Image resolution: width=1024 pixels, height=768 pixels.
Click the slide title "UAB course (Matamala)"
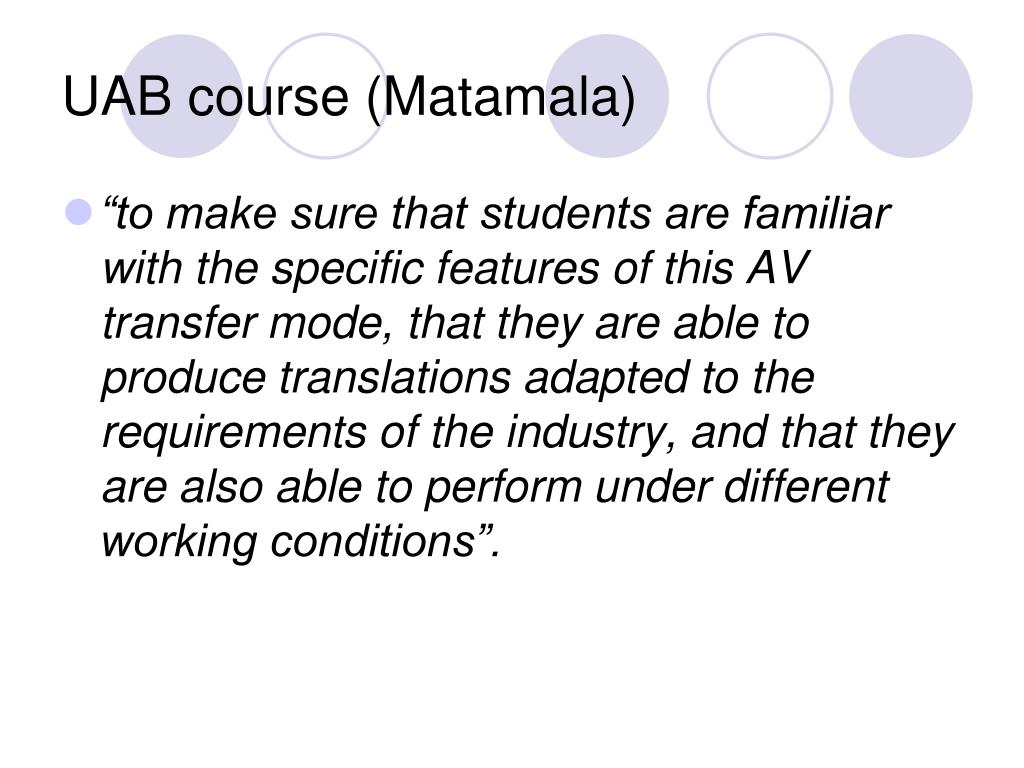pyautogui.click(x=349, y=97)
